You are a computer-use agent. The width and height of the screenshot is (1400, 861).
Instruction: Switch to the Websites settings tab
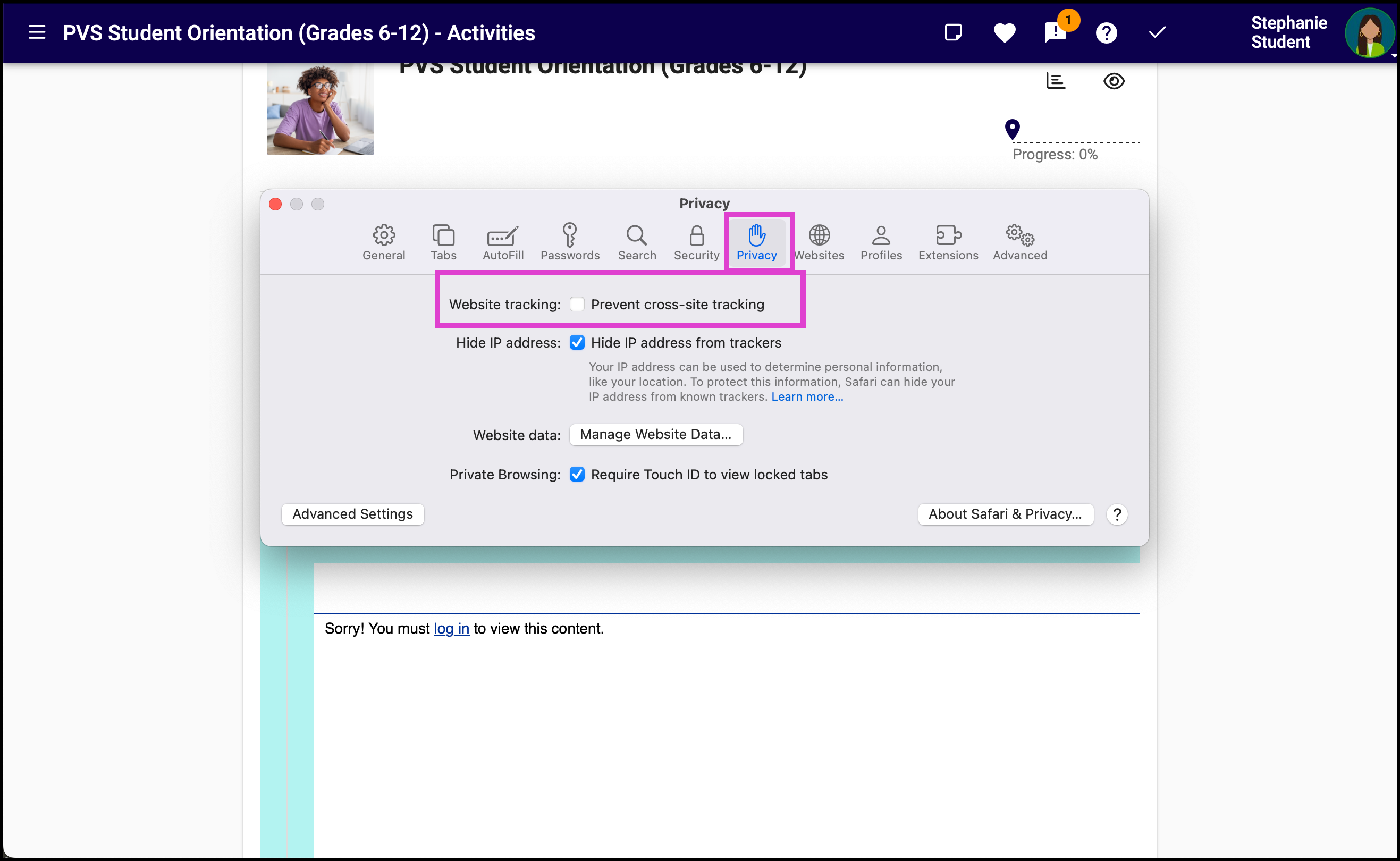pyautogui.click(x=819, y=242)
